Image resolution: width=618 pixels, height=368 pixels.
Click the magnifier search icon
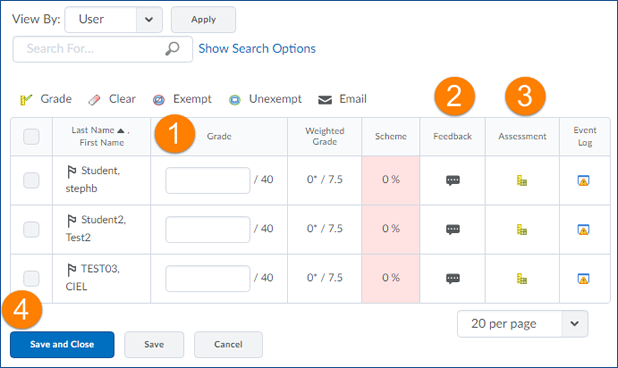[x=172, y=49]
